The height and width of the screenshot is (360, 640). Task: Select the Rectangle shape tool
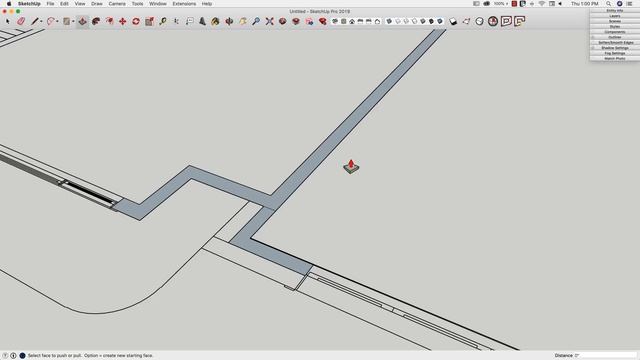(67, 21)
